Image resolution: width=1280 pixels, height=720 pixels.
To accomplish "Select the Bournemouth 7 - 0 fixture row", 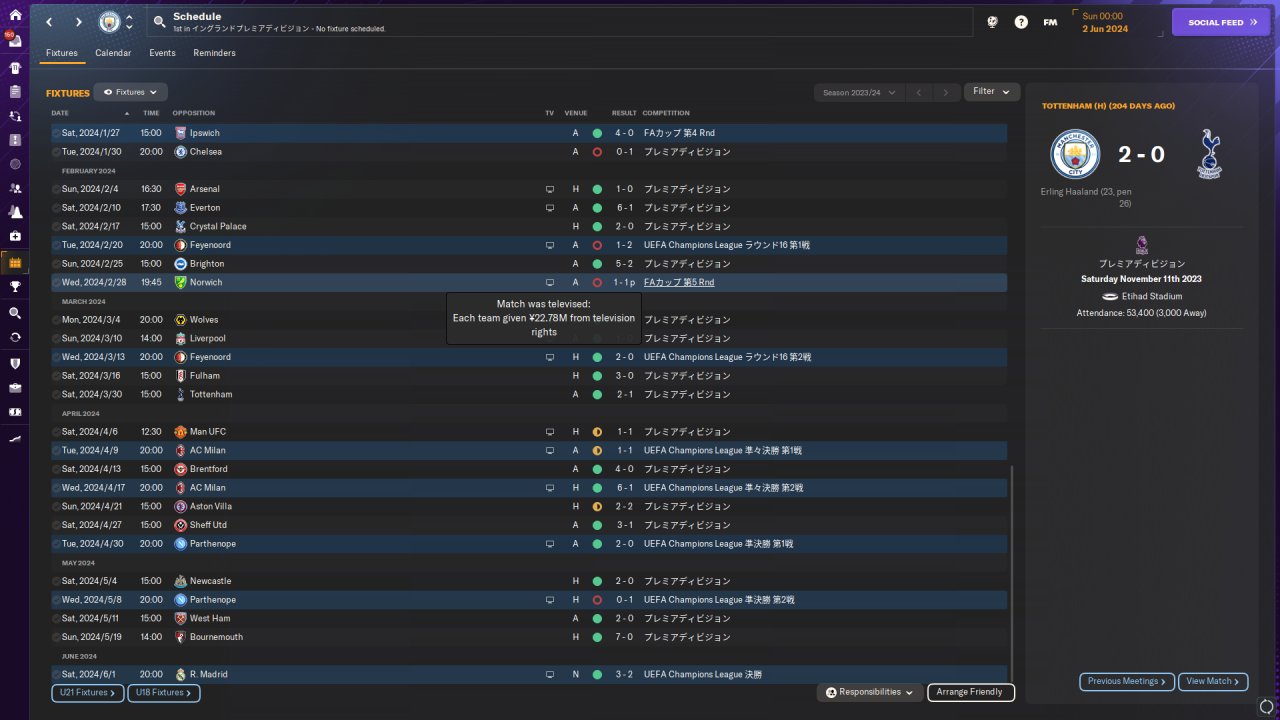I will (529, 637).
